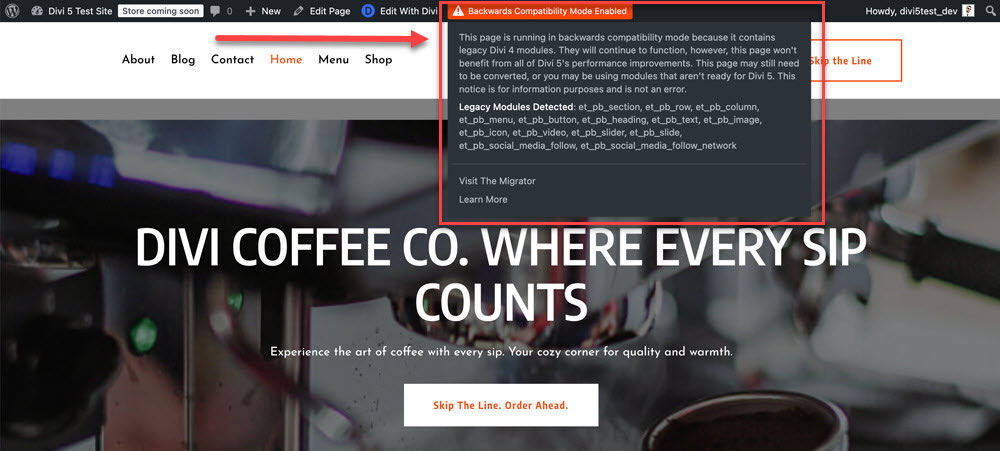Click the Backwards Compatibility Mode Enabled notice

[x=540, y=11]
